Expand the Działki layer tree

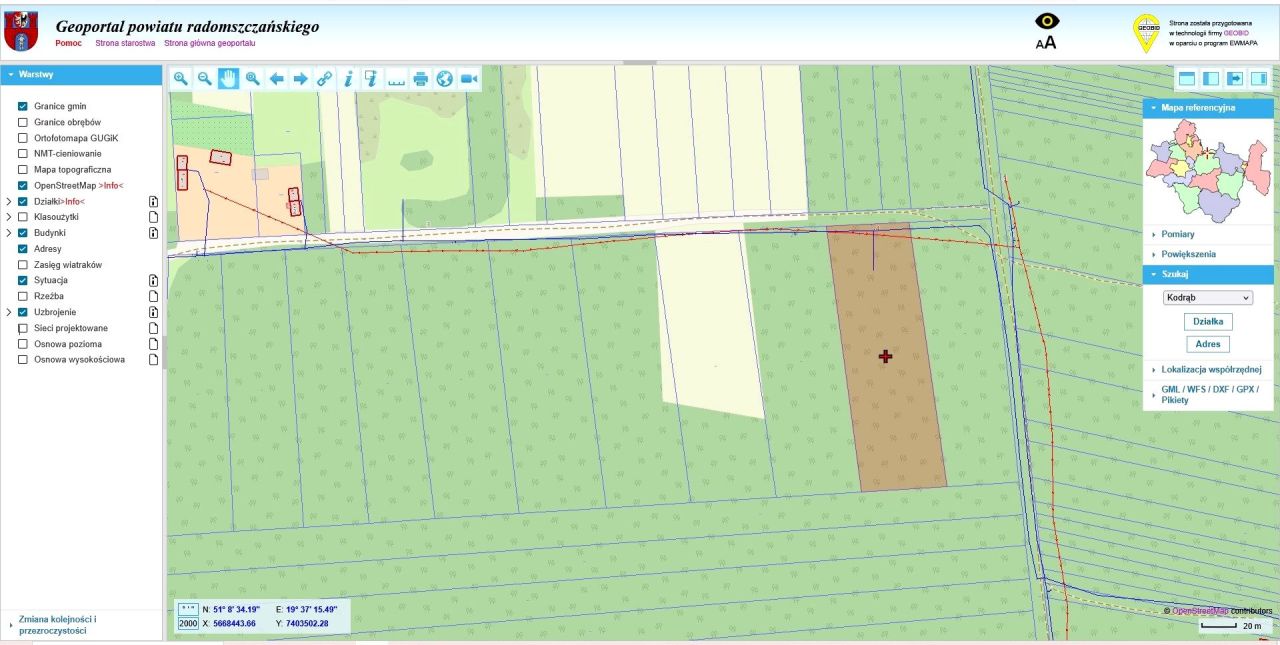pos(8,201)
